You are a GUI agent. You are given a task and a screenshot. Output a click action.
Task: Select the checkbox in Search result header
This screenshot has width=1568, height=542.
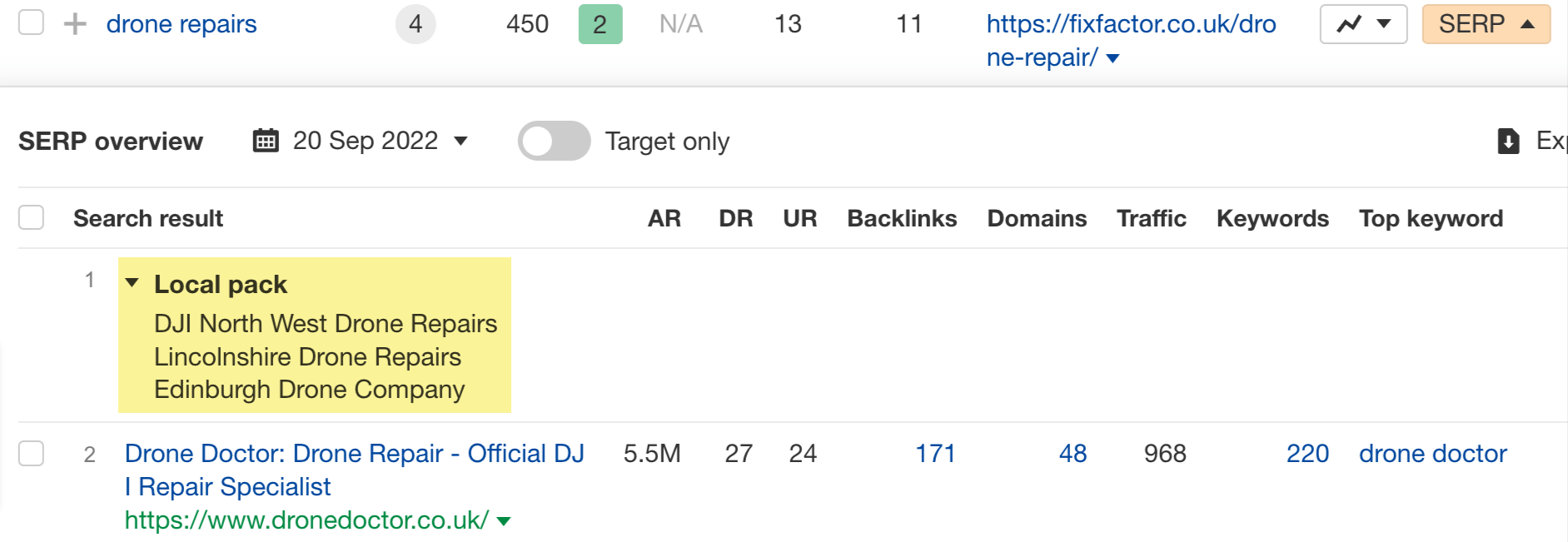[31, 217]
